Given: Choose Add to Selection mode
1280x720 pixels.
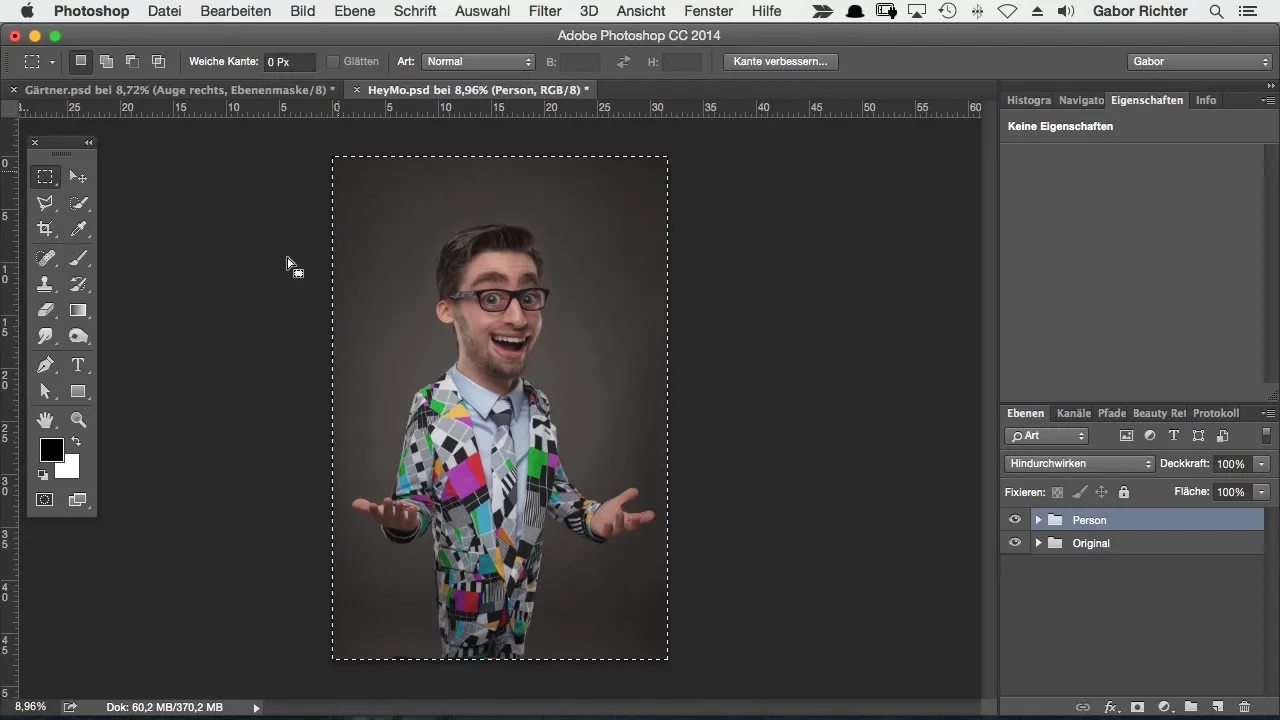Looking at the screenshot, I should 106,61.
